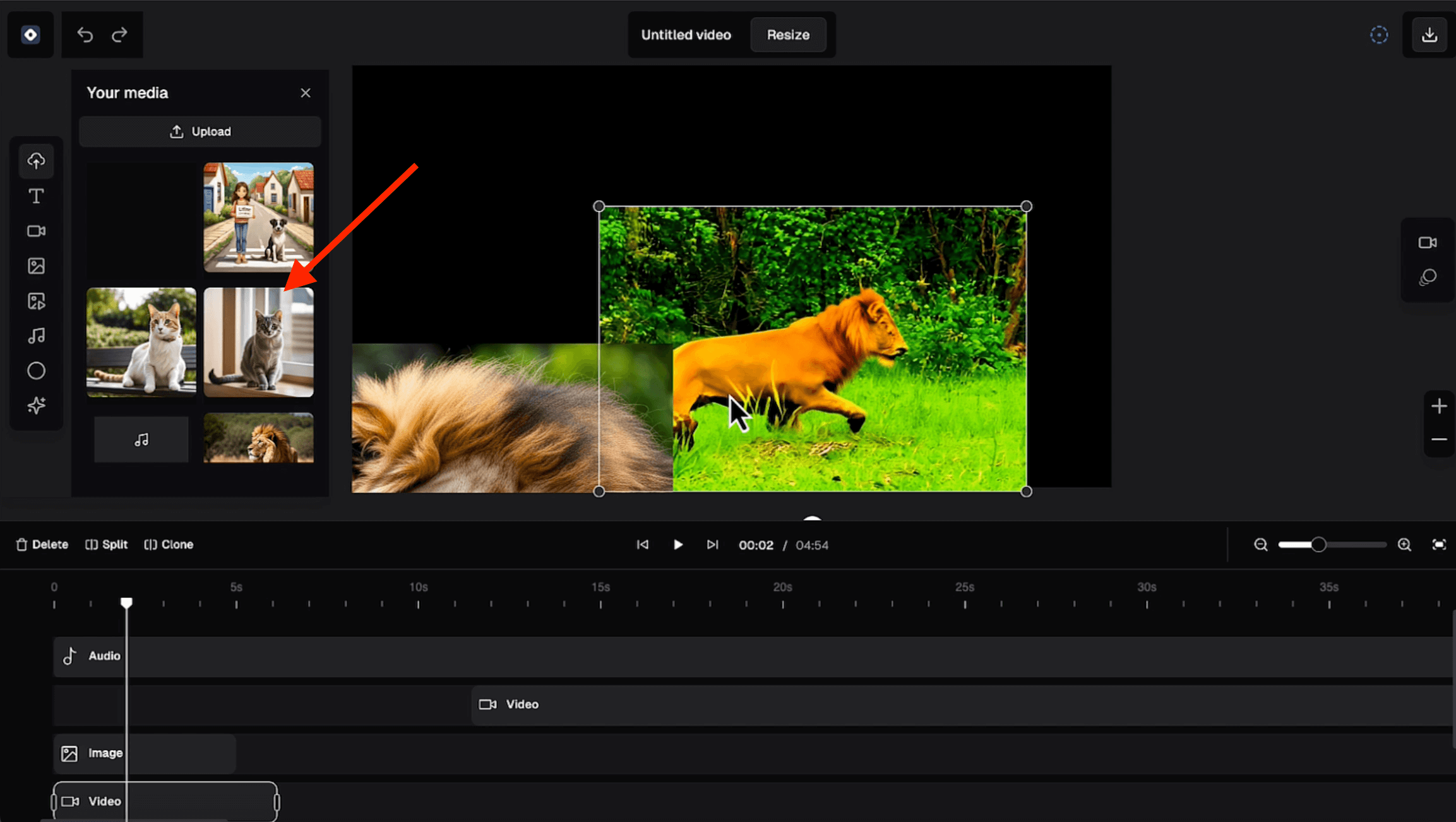The height and width of the screenshot is (822, 1456).
Task: Click the timeline zoom slider handle
Action: pos(1318,544)
